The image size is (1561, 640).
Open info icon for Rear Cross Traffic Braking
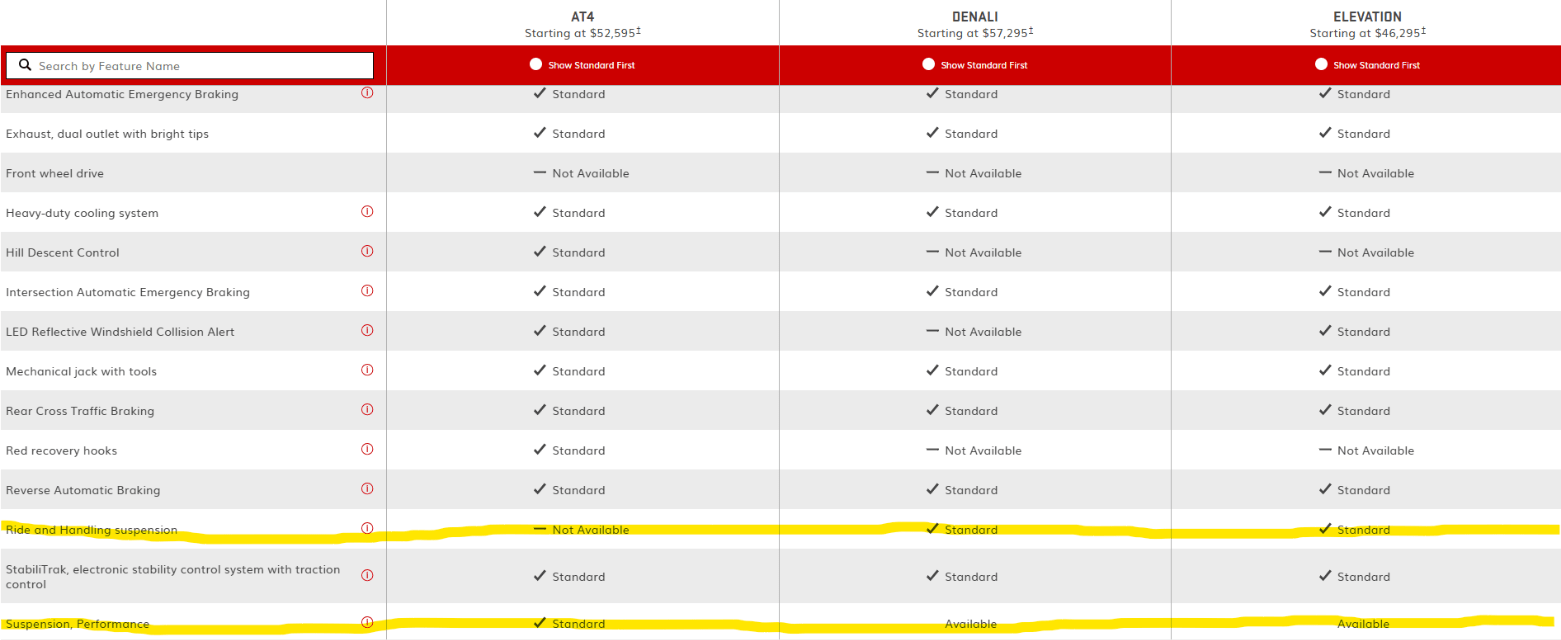point(367,410)
